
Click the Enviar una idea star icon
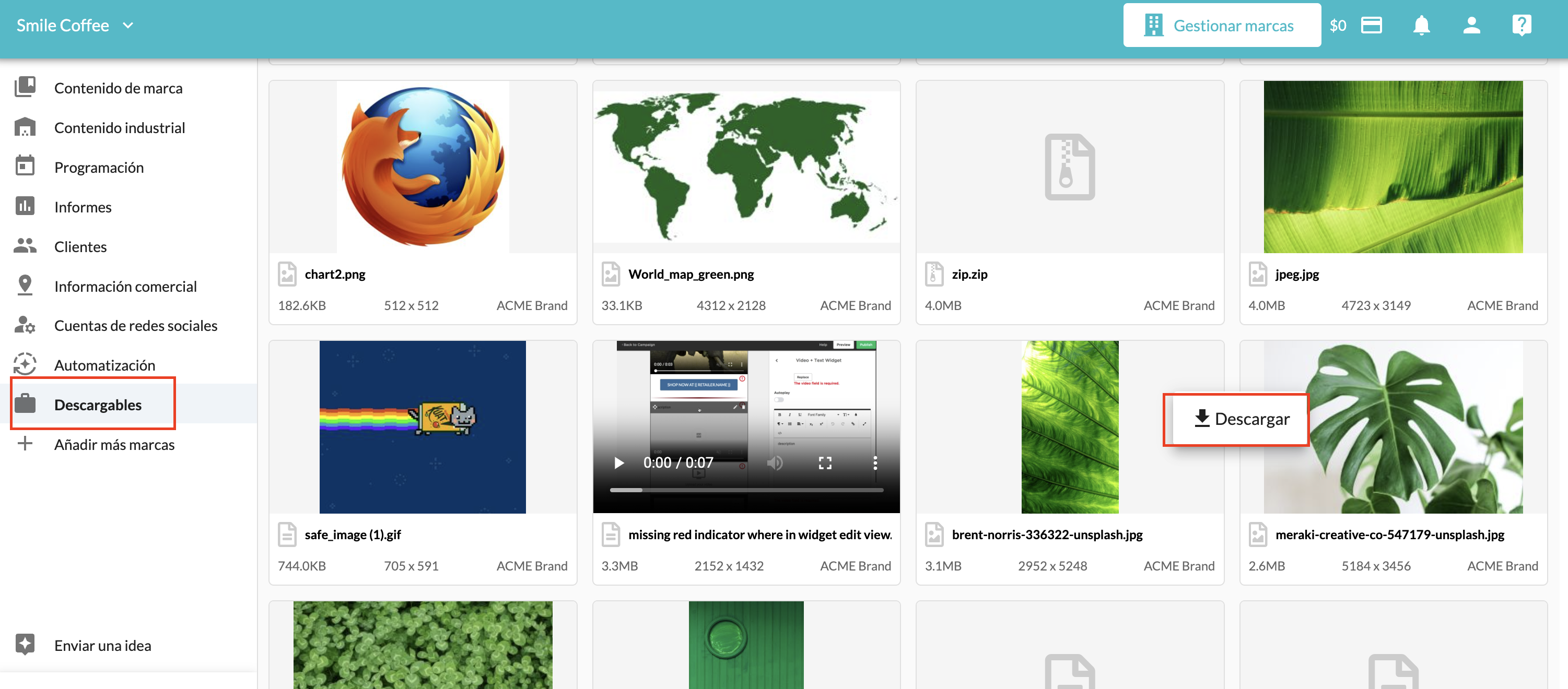pos(25,644)
